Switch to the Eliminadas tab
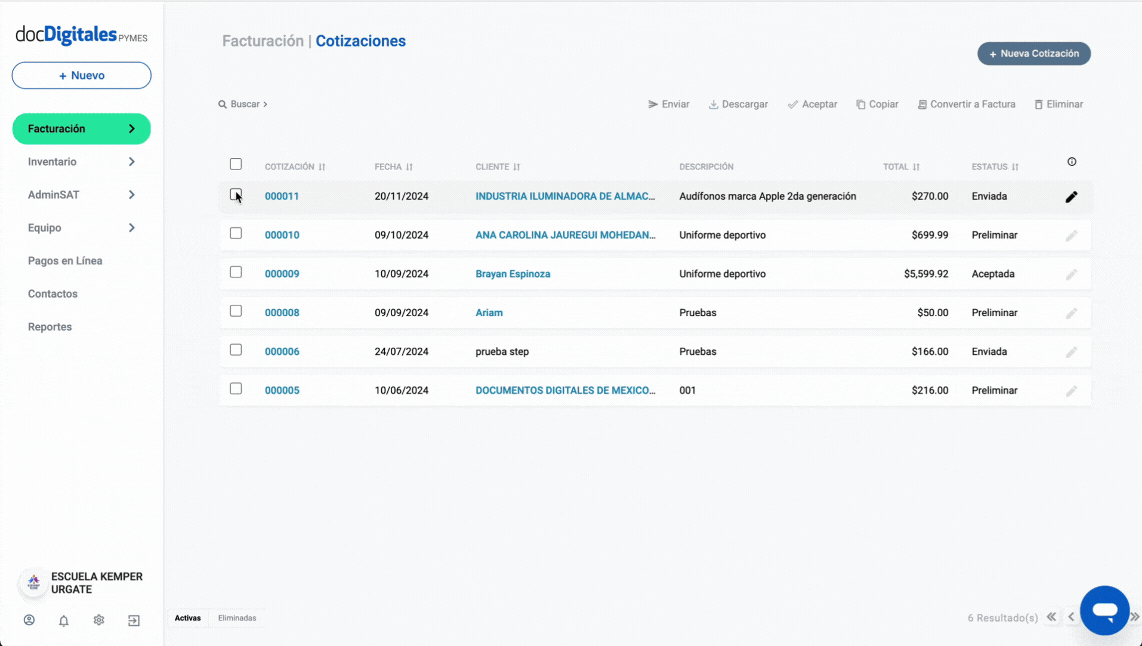This screenshot has height=646, width=1142. point(237,618)
